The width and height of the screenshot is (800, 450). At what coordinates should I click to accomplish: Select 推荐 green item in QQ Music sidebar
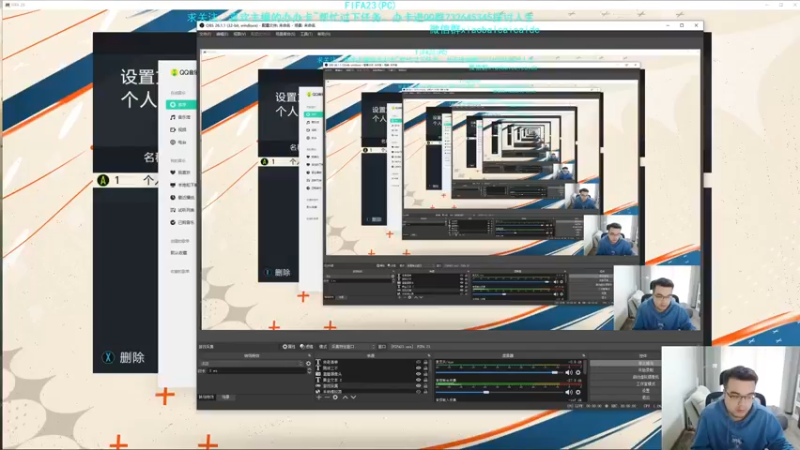(181, 105)
